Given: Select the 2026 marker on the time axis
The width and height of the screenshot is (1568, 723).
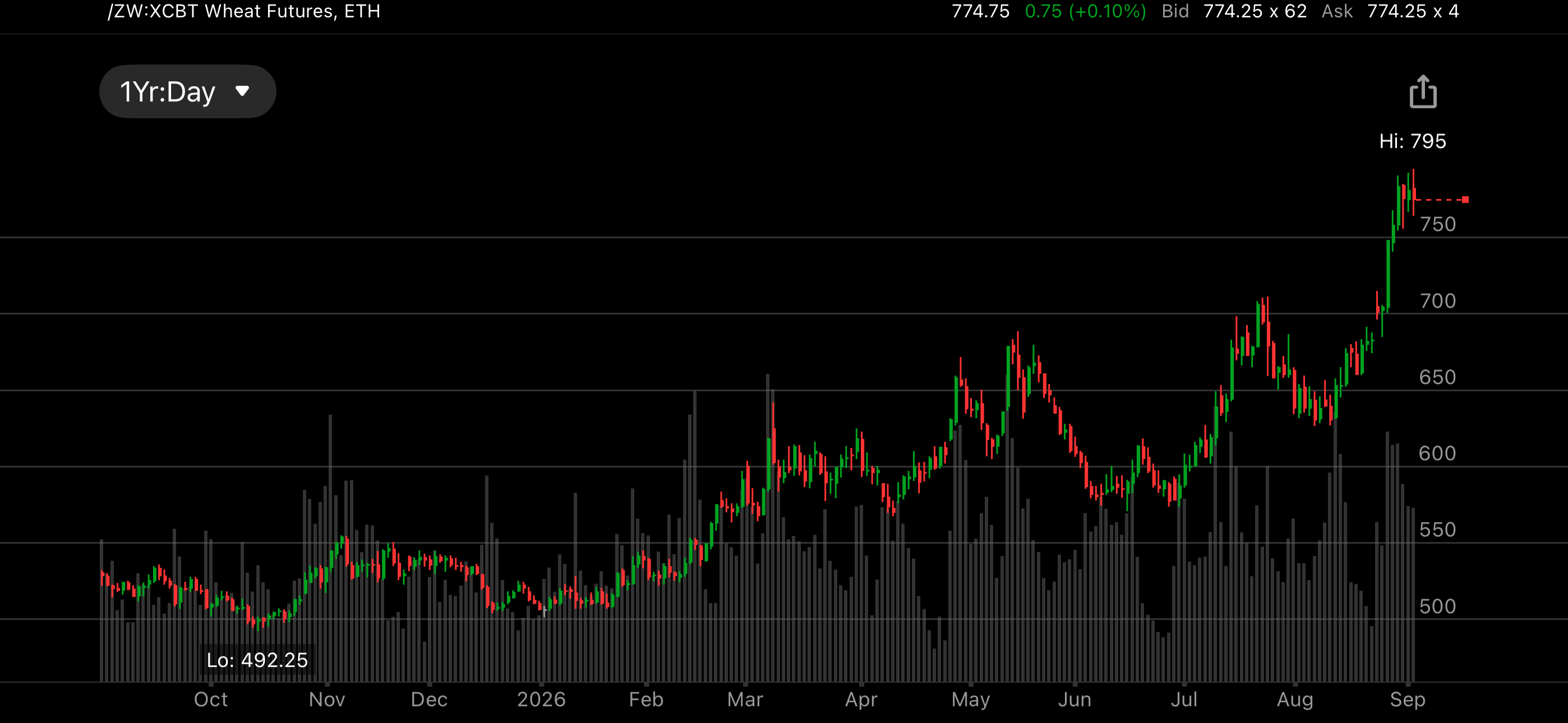Looking at the screenshot, I should (541, 699).
